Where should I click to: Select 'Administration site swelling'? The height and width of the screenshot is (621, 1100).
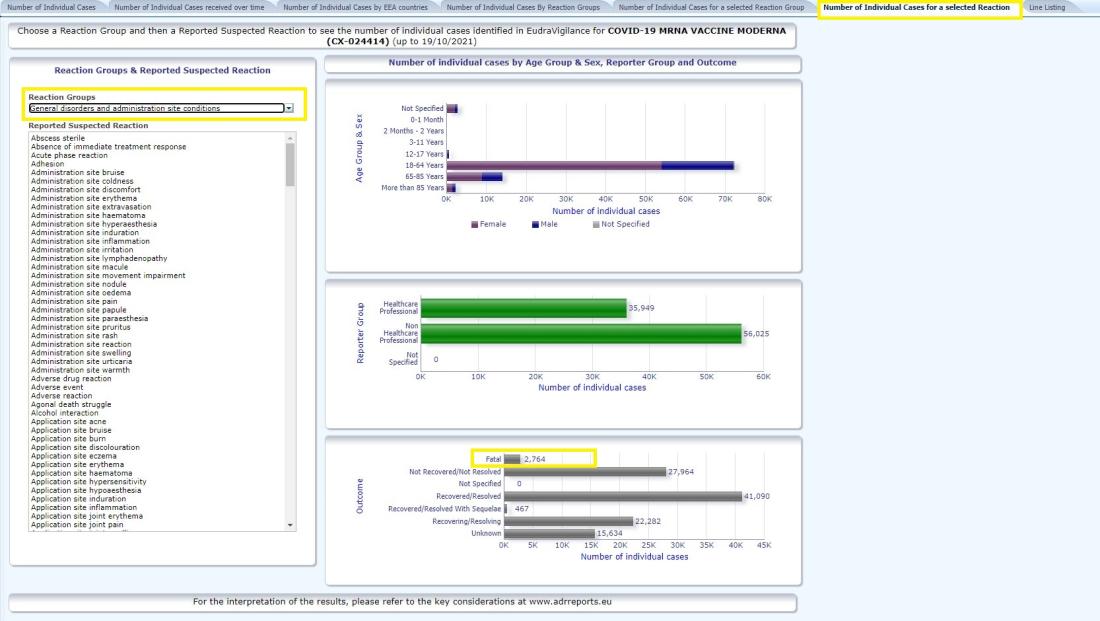81,353
